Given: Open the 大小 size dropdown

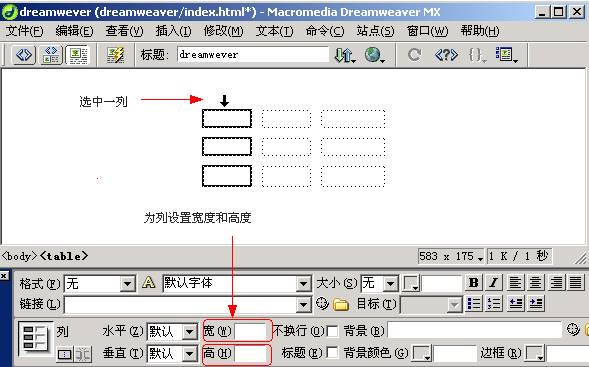Looking at the screenshot, I should (x=390, y=284).
